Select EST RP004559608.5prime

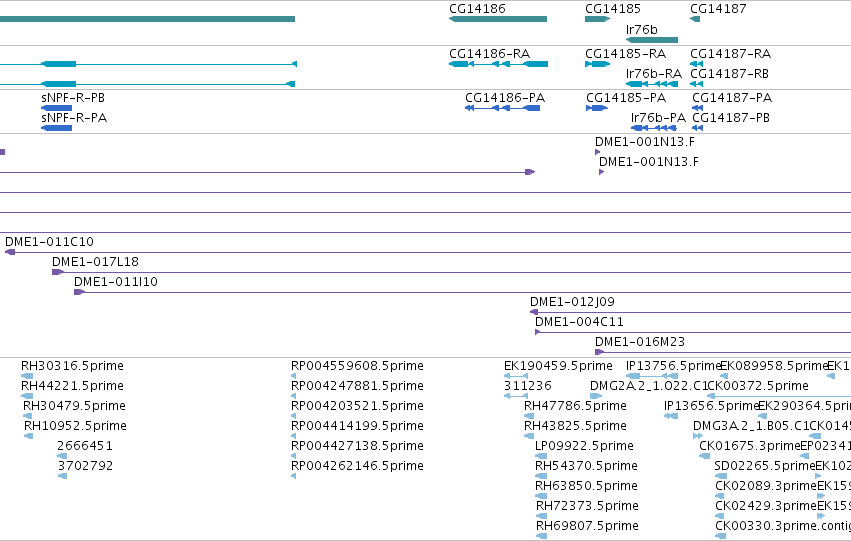[357, 366]
